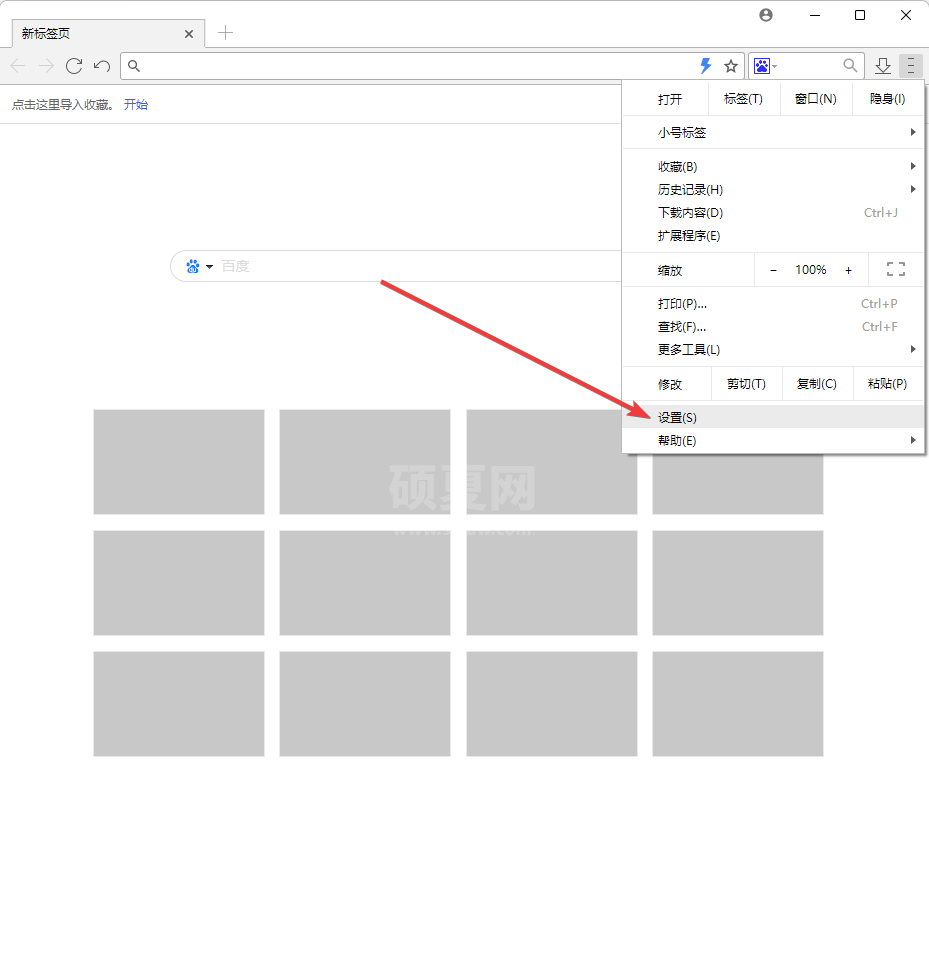Image resolution: width=929 pixels, height=964 pixels.
Task: Open a new tab with plus button
Action: pos(226,33)
